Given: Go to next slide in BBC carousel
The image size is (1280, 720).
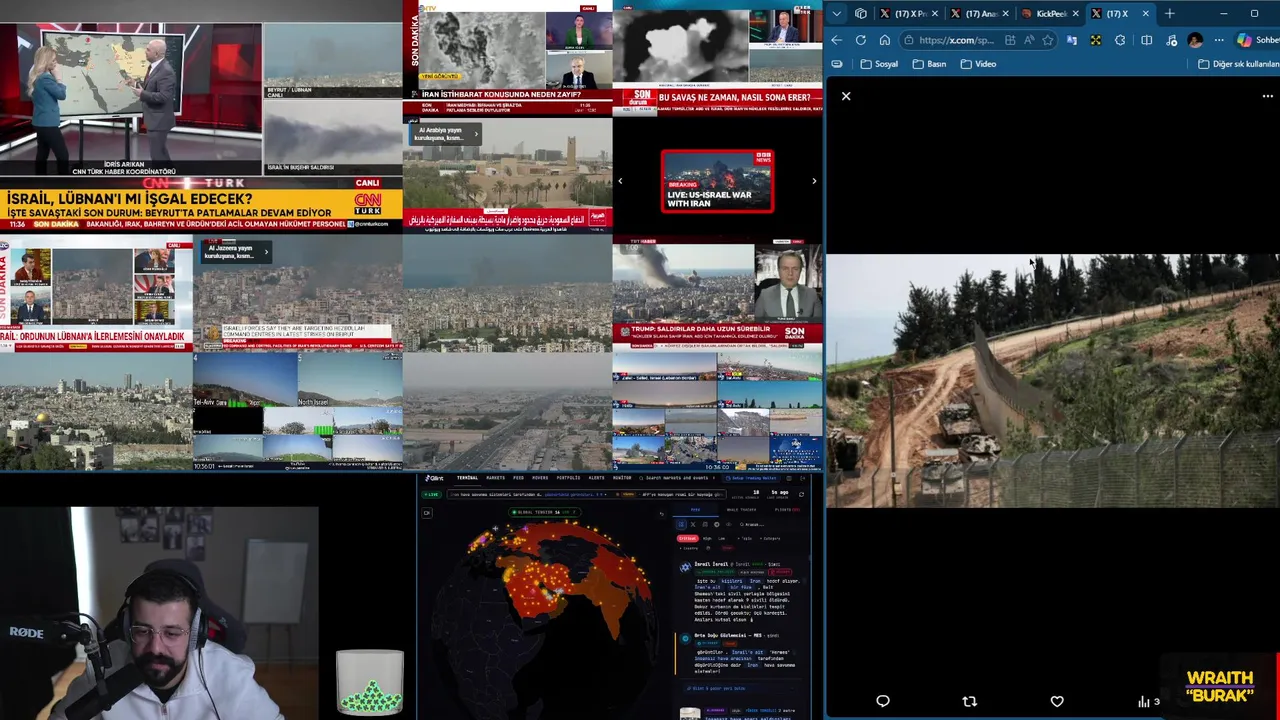Looking at the screenshot, I should [x=814, y=181].
